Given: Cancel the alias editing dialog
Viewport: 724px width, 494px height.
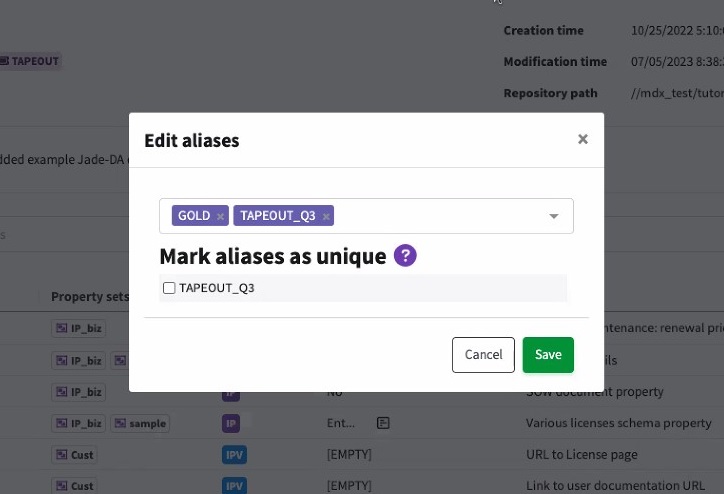Looking at the screenshot, I should (483, 355).
